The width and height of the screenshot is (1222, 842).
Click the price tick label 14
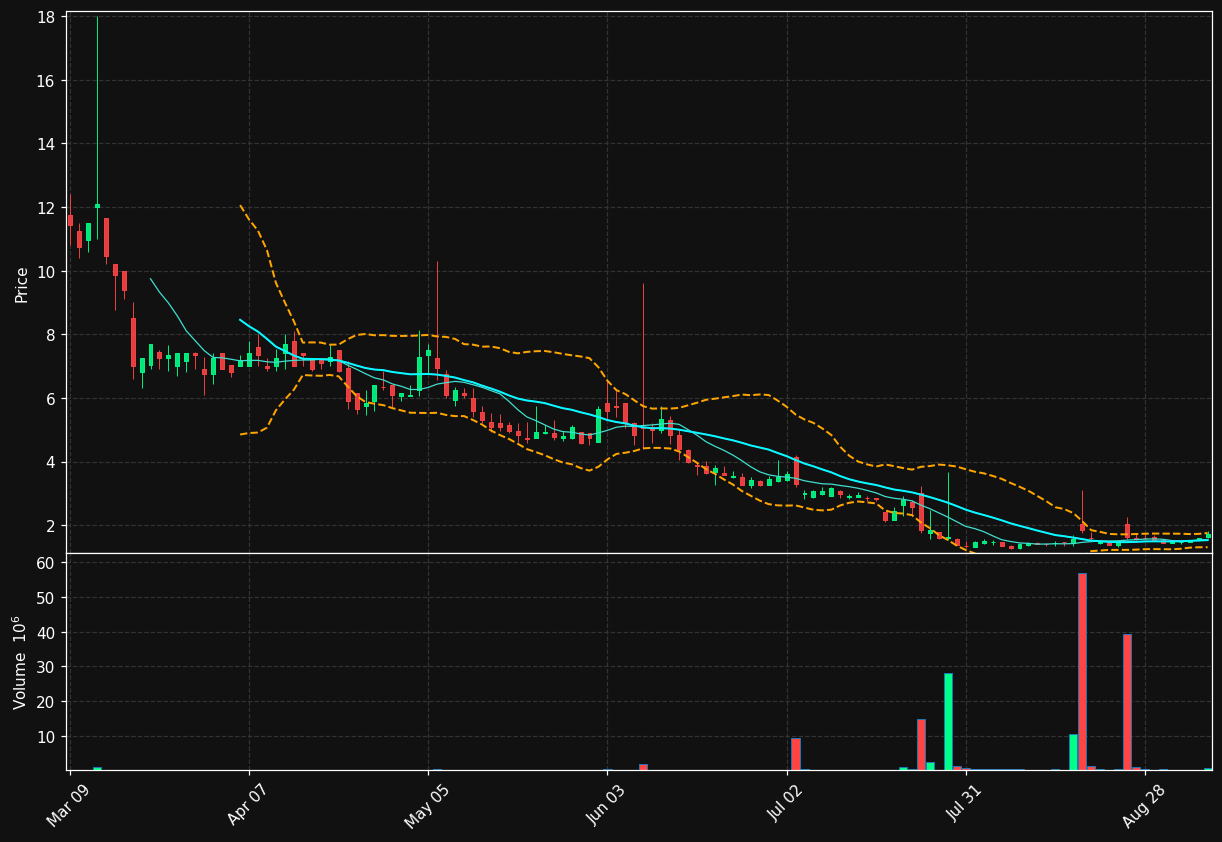46,144
